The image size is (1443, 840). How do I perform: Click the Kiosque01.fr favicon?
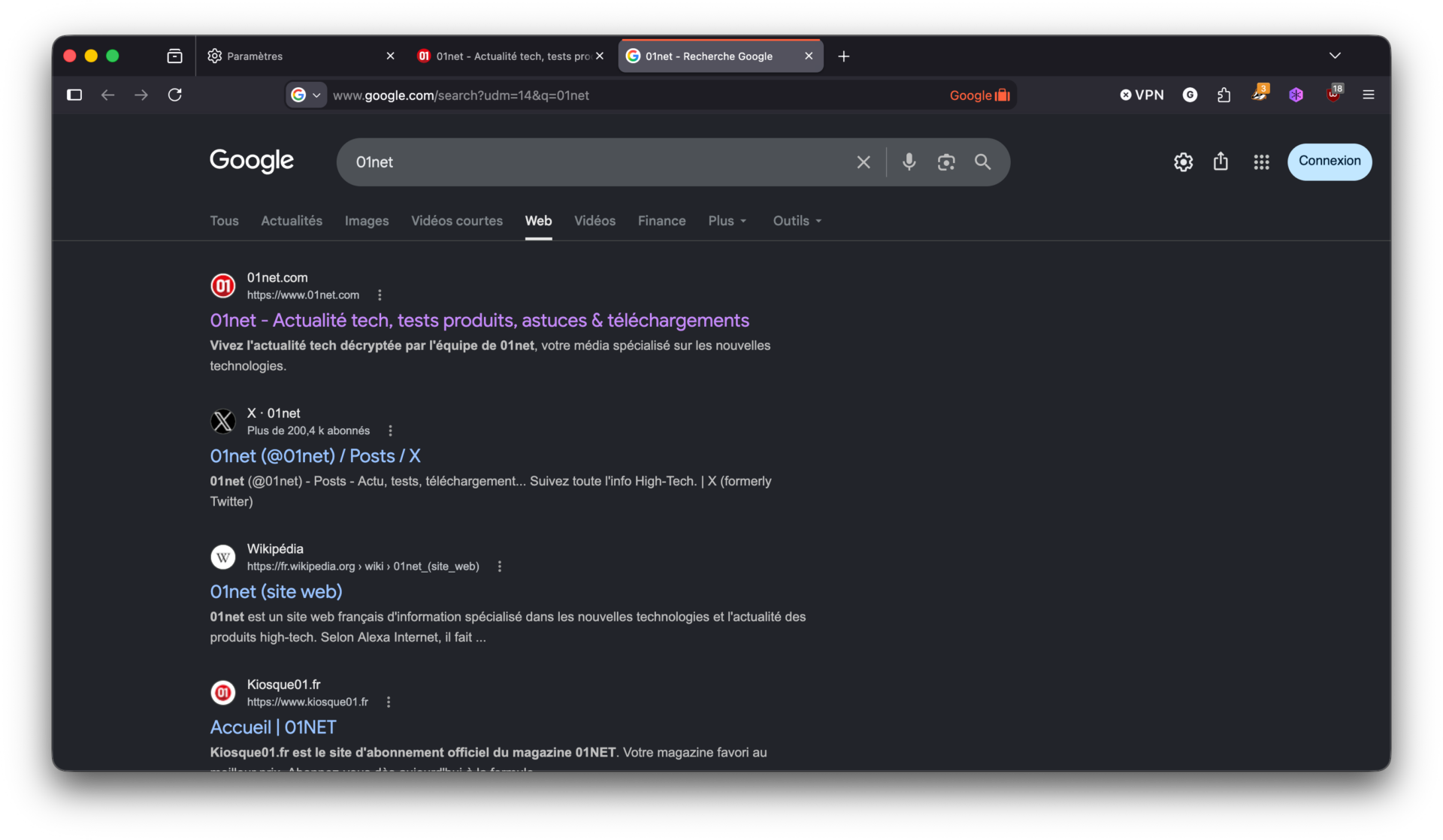(222, 693)
